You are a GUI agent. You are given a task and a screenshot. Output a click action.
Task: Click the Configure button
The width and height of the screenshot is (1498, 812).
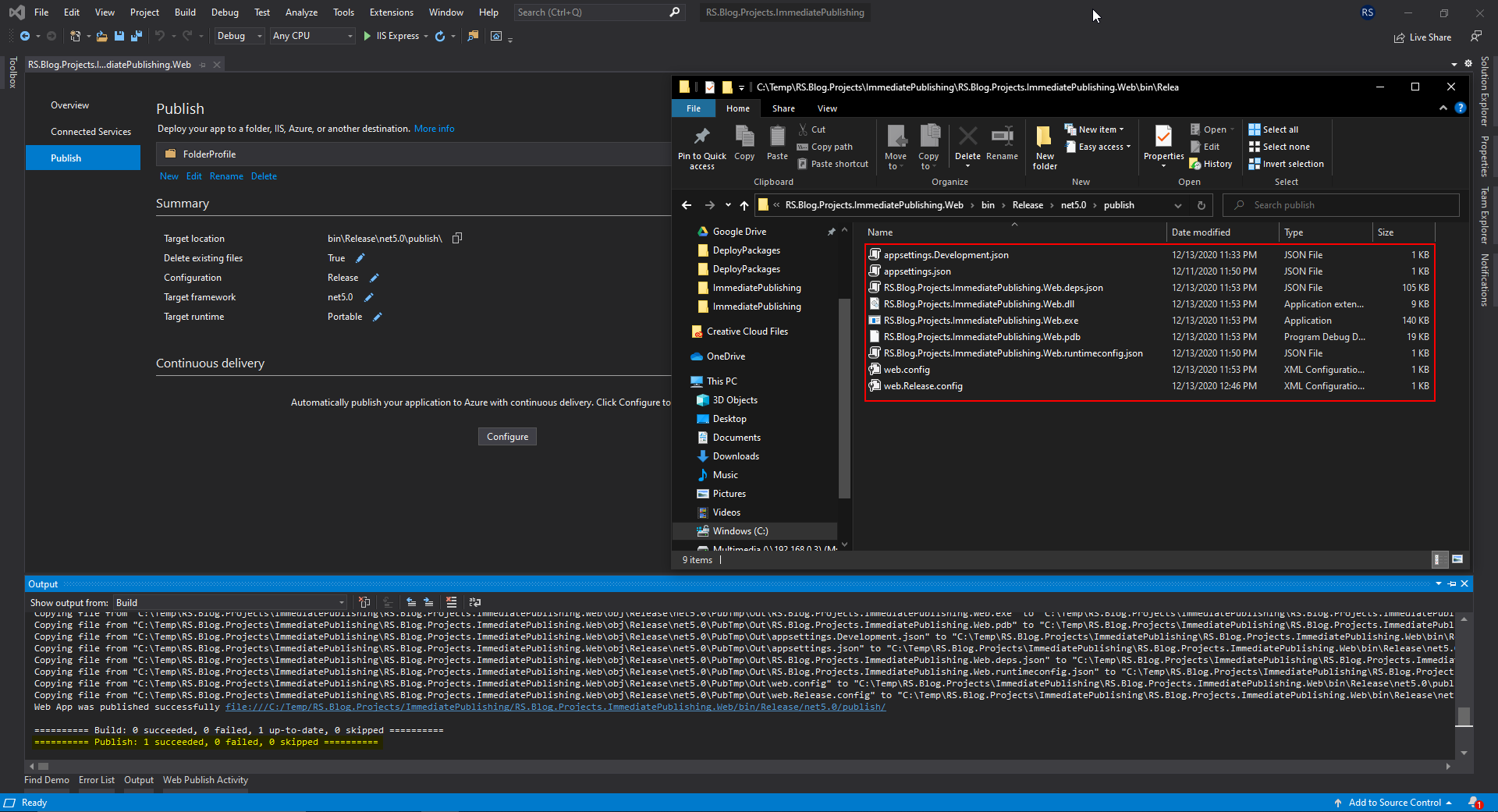pos(507,437)
